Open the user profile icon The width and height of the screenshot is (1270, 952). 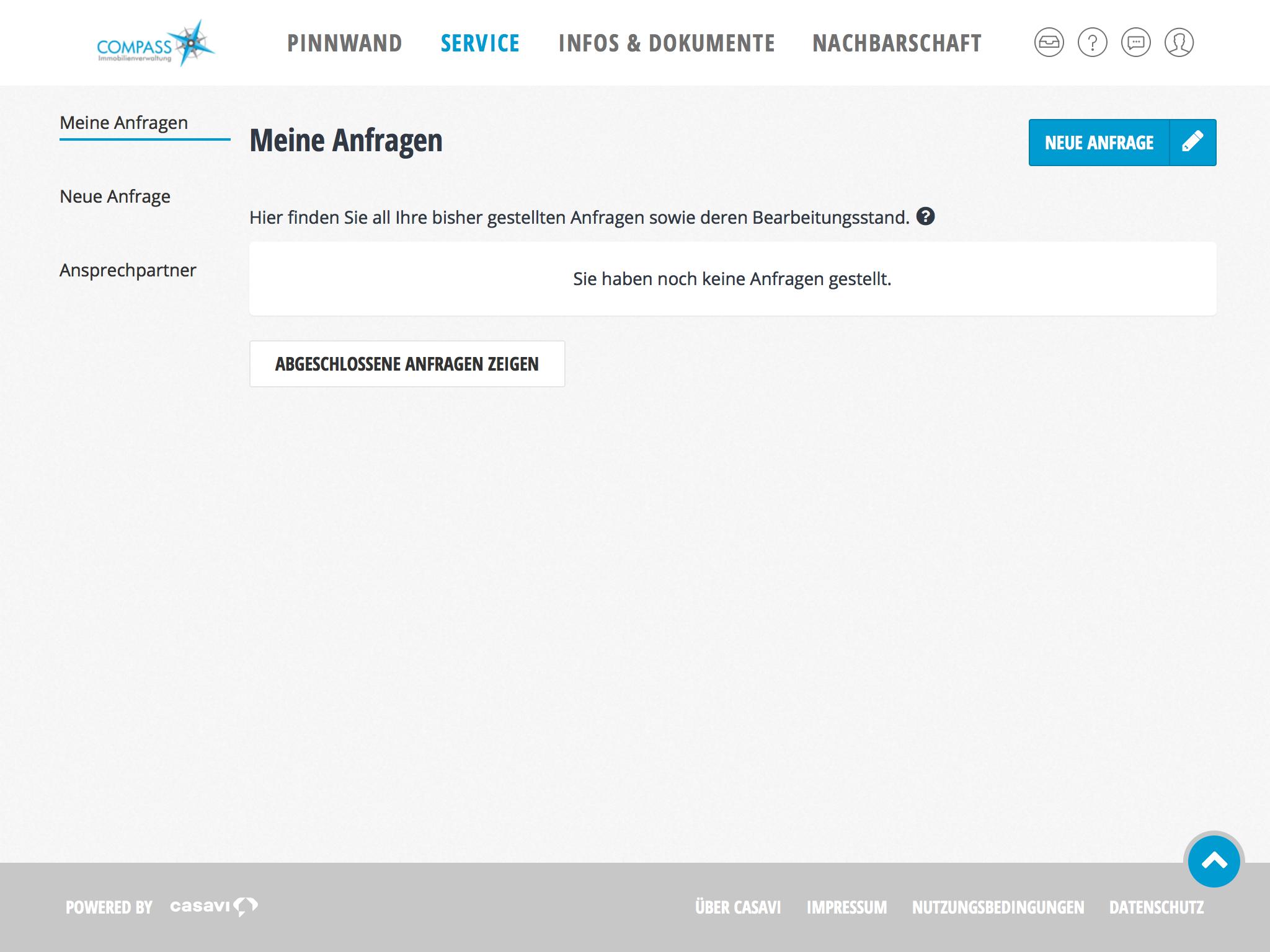1179,43
